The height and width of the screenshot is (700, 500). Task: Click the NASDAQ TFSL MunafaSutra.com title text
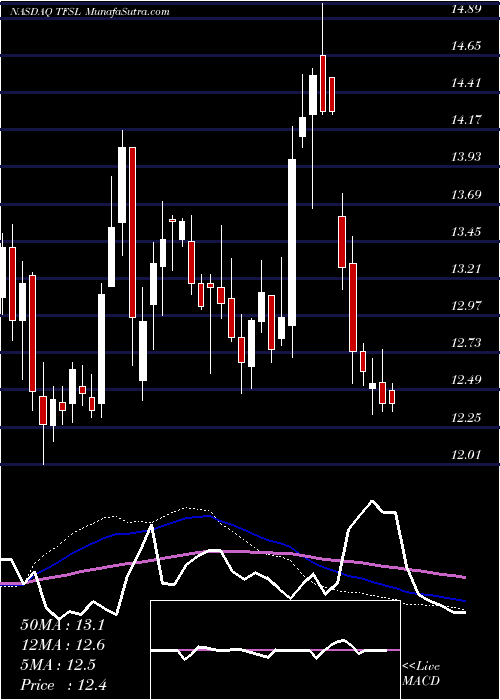tap(90, 12)
